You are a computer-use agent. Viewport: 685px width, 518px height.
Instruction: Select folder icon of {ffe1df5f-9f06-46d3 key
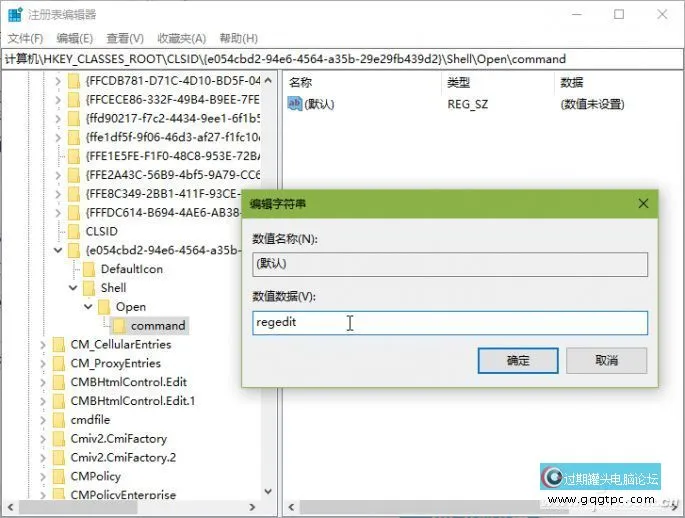point(74,137)
